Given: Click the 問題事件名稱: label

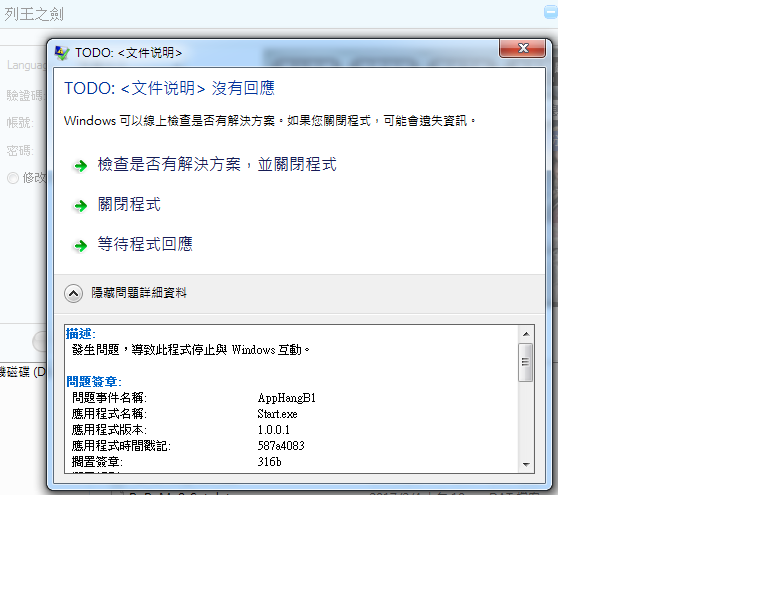Looking at the screenshot, I should [x=109, y=398].
